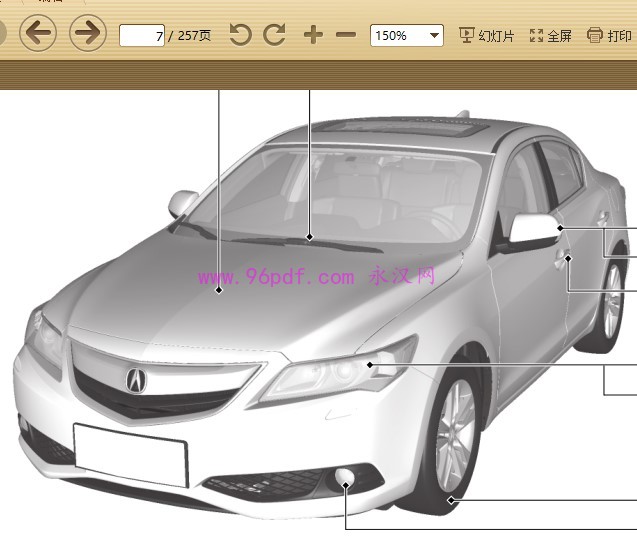Click the 永汉网 watermark text

pos(403,276)
